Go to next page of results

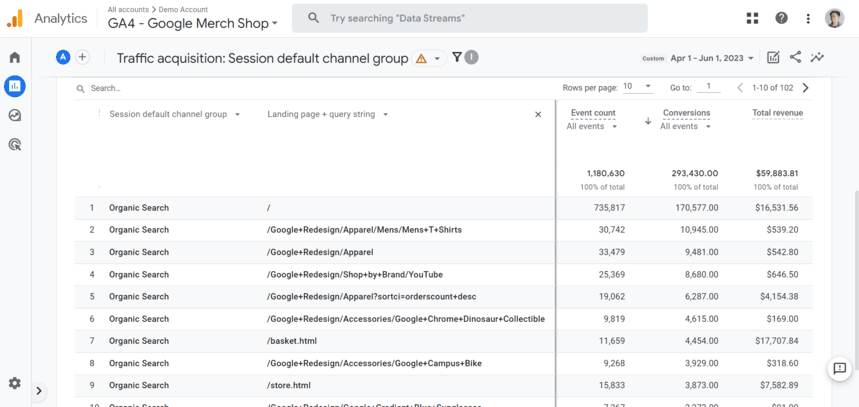click(805, 88)
